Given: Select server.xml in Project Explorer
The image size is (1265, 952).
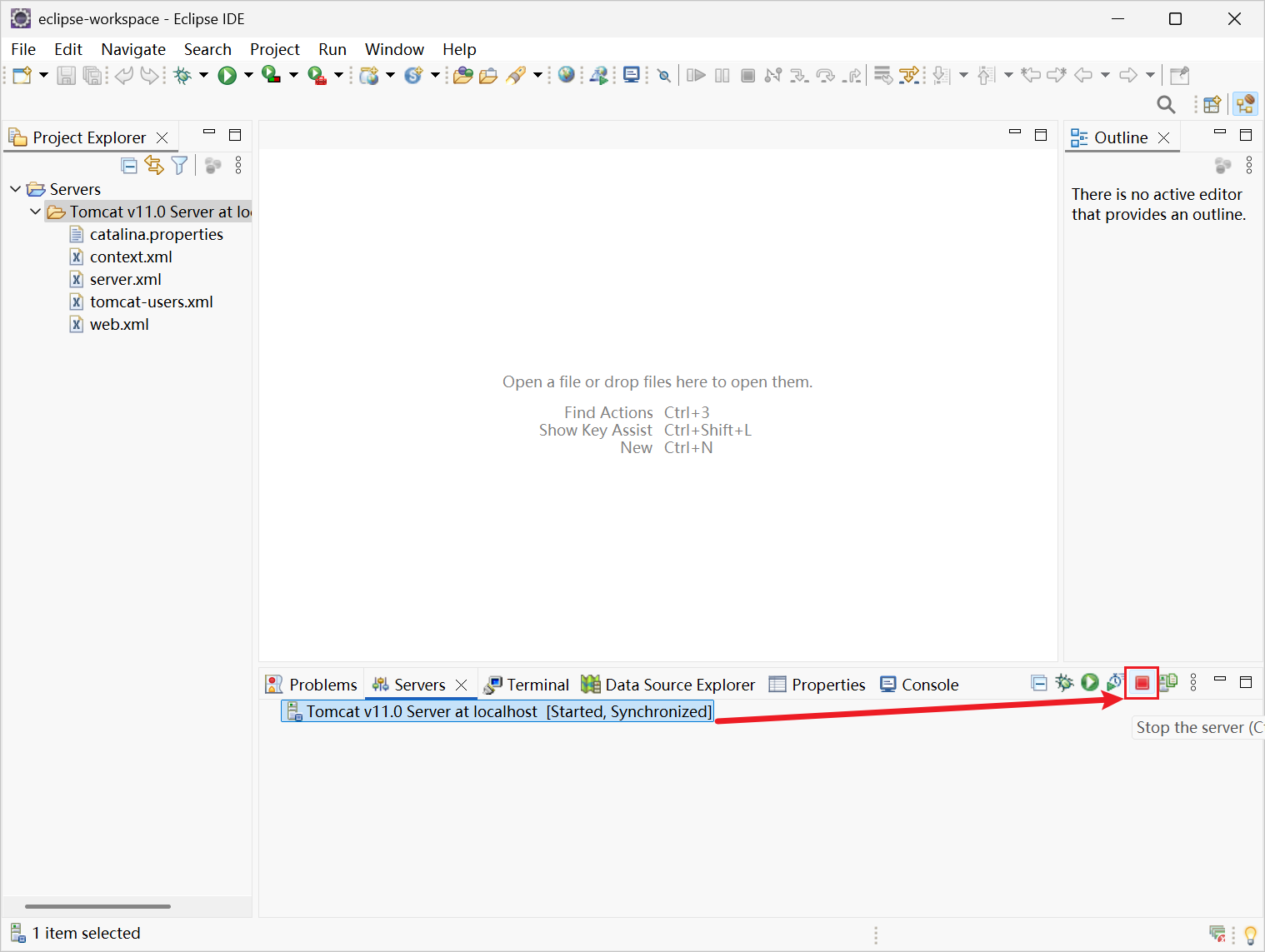Looking at the screenshot, I should [x=116, y=279].
